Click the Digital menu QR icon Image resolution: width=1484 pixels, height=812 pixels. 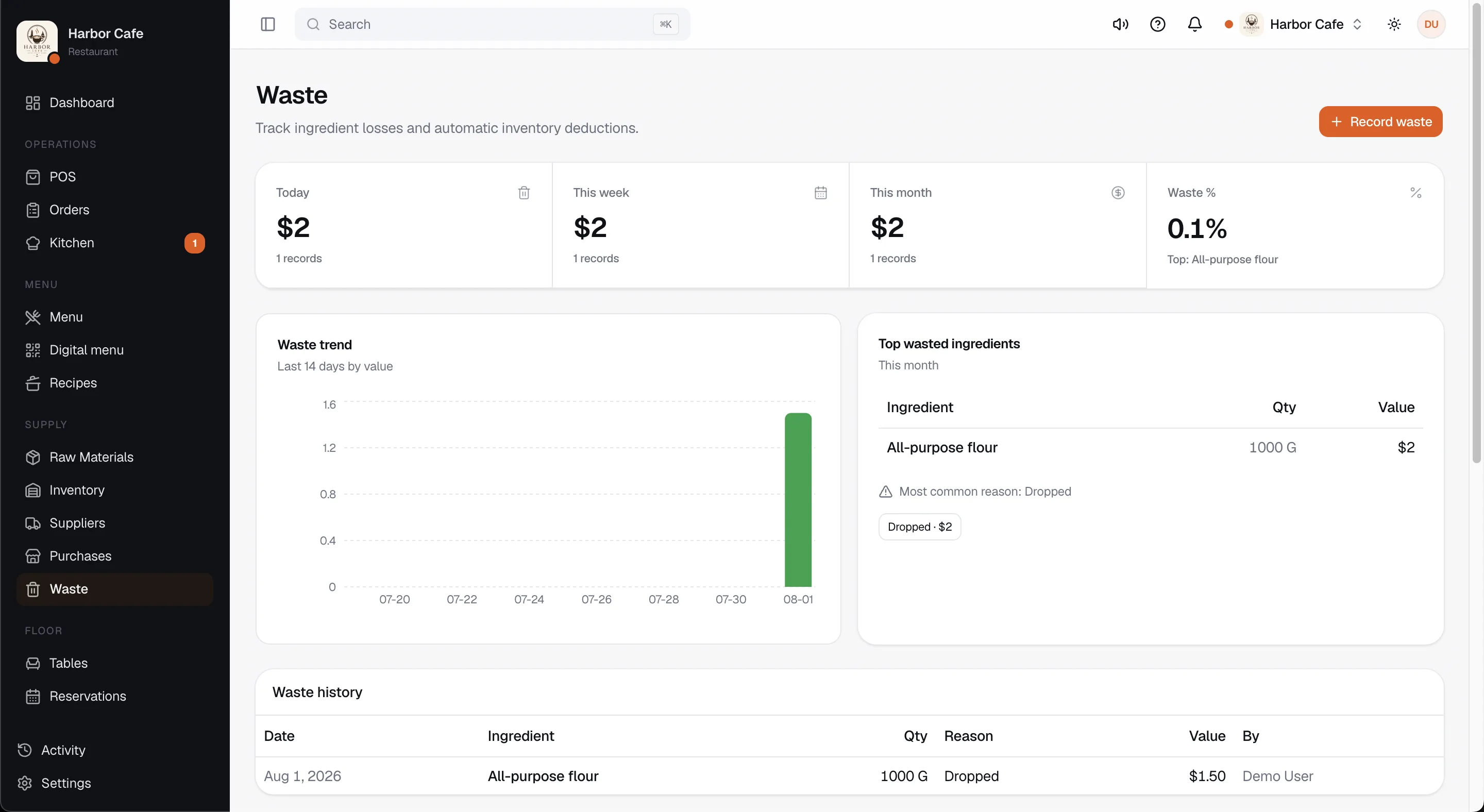33,350
